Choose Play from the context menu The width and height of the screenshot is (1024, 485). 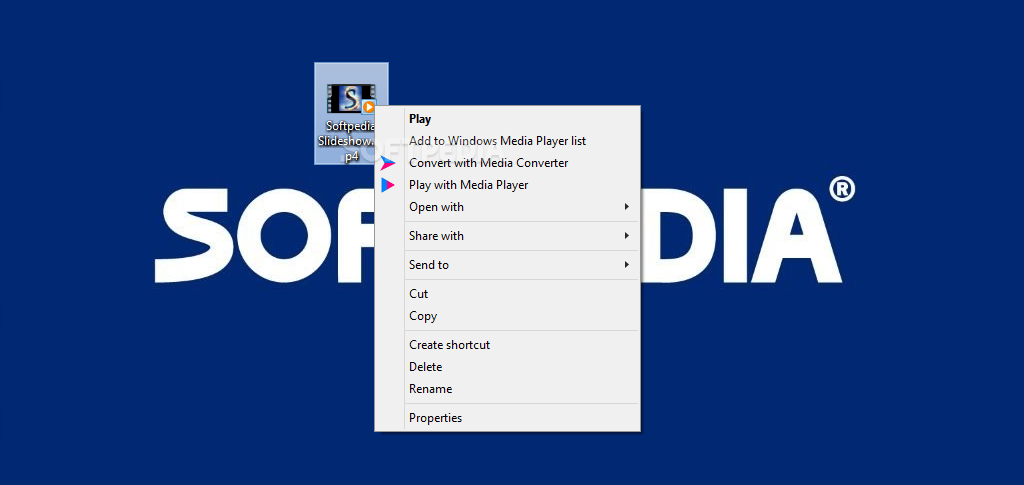tap(507, 119)
